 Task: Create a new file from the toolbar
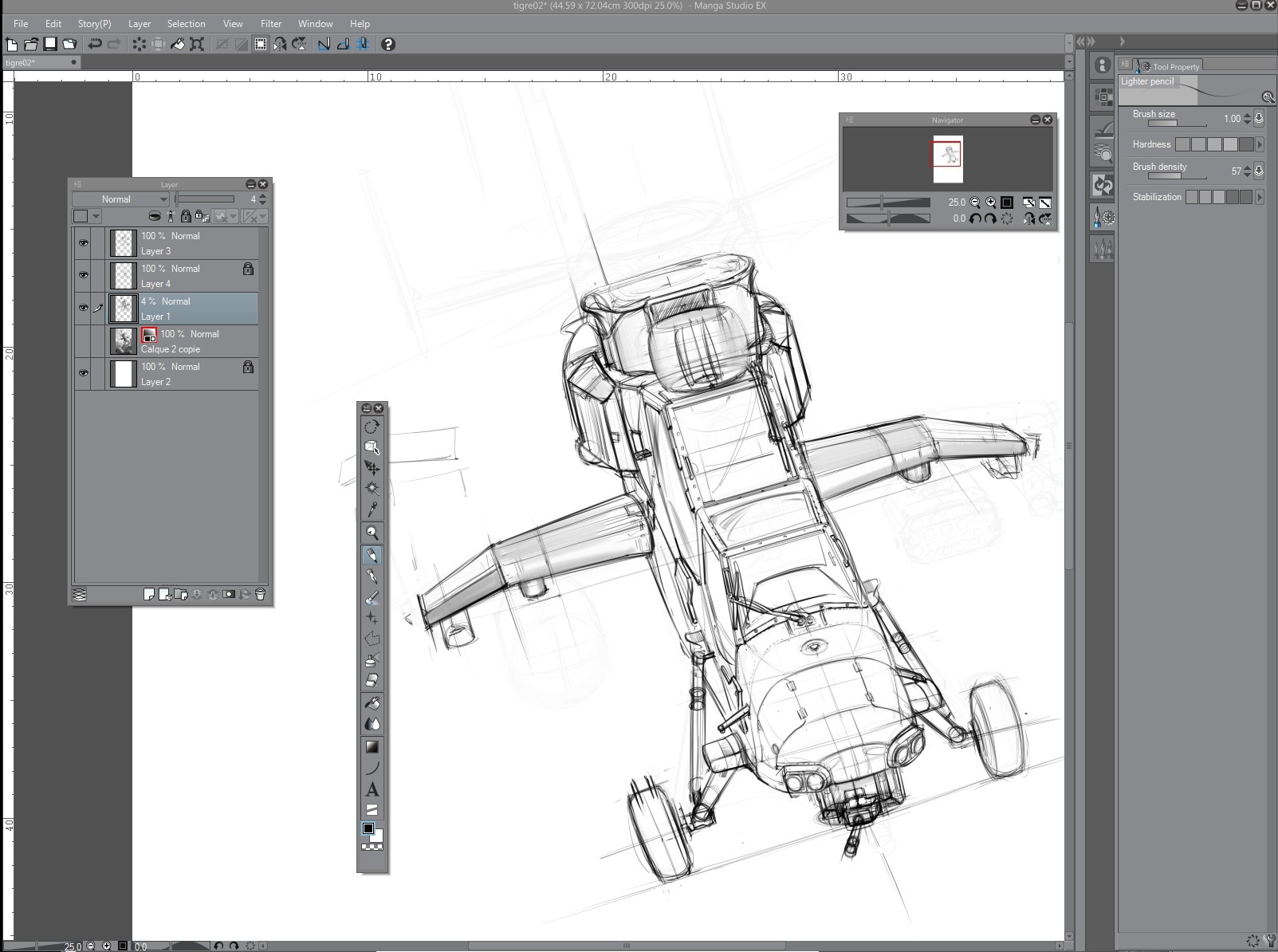pos(11,44)
